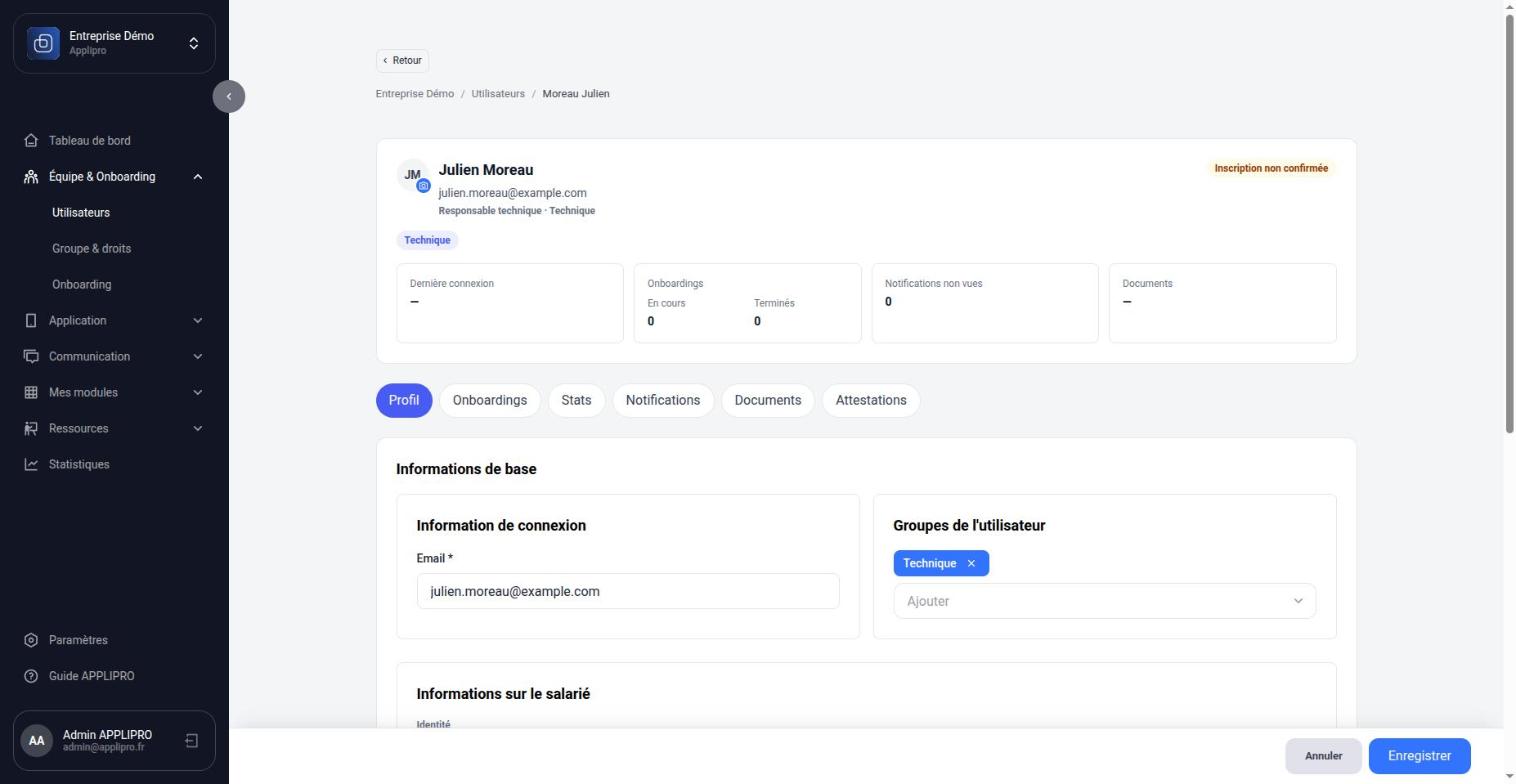Image resolution: width=1516 pixels, height=784 pixels.
Task: Go to Utilisateurs via the breadcrumb
Action: [498, 94]
